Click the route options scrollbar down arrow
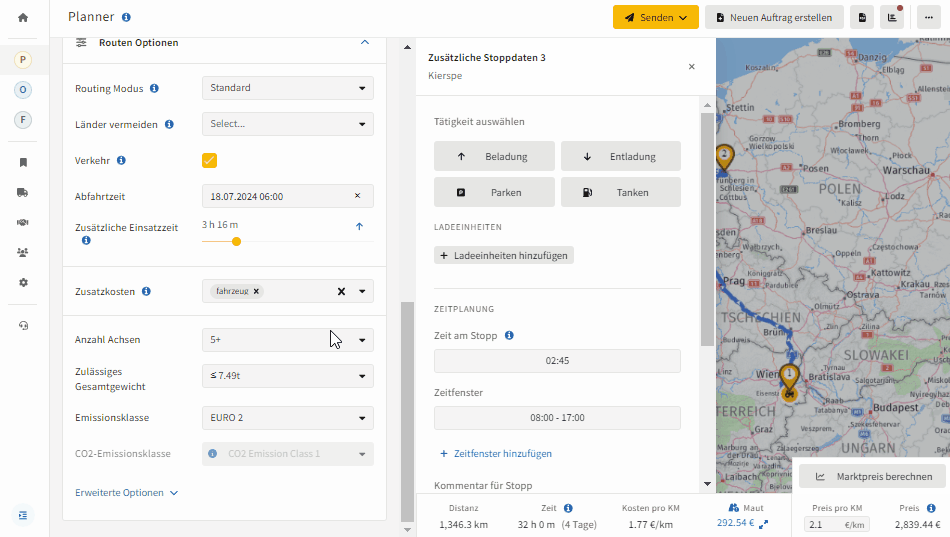The height and width of the screenshot is (537, 950). click(x=407, y=530)
